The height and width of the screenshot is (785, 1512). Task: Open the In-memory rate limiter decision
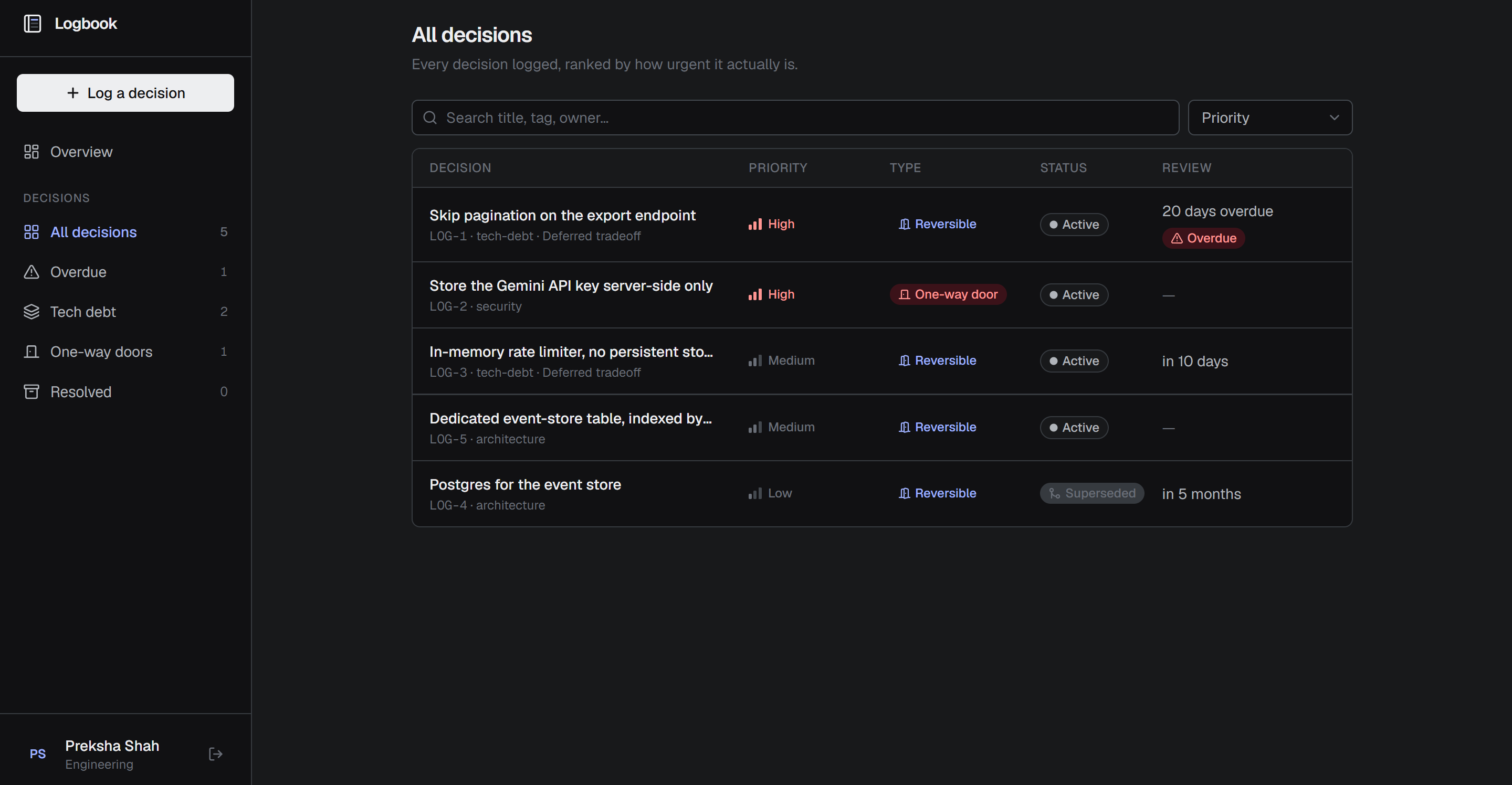coord(571,352)
